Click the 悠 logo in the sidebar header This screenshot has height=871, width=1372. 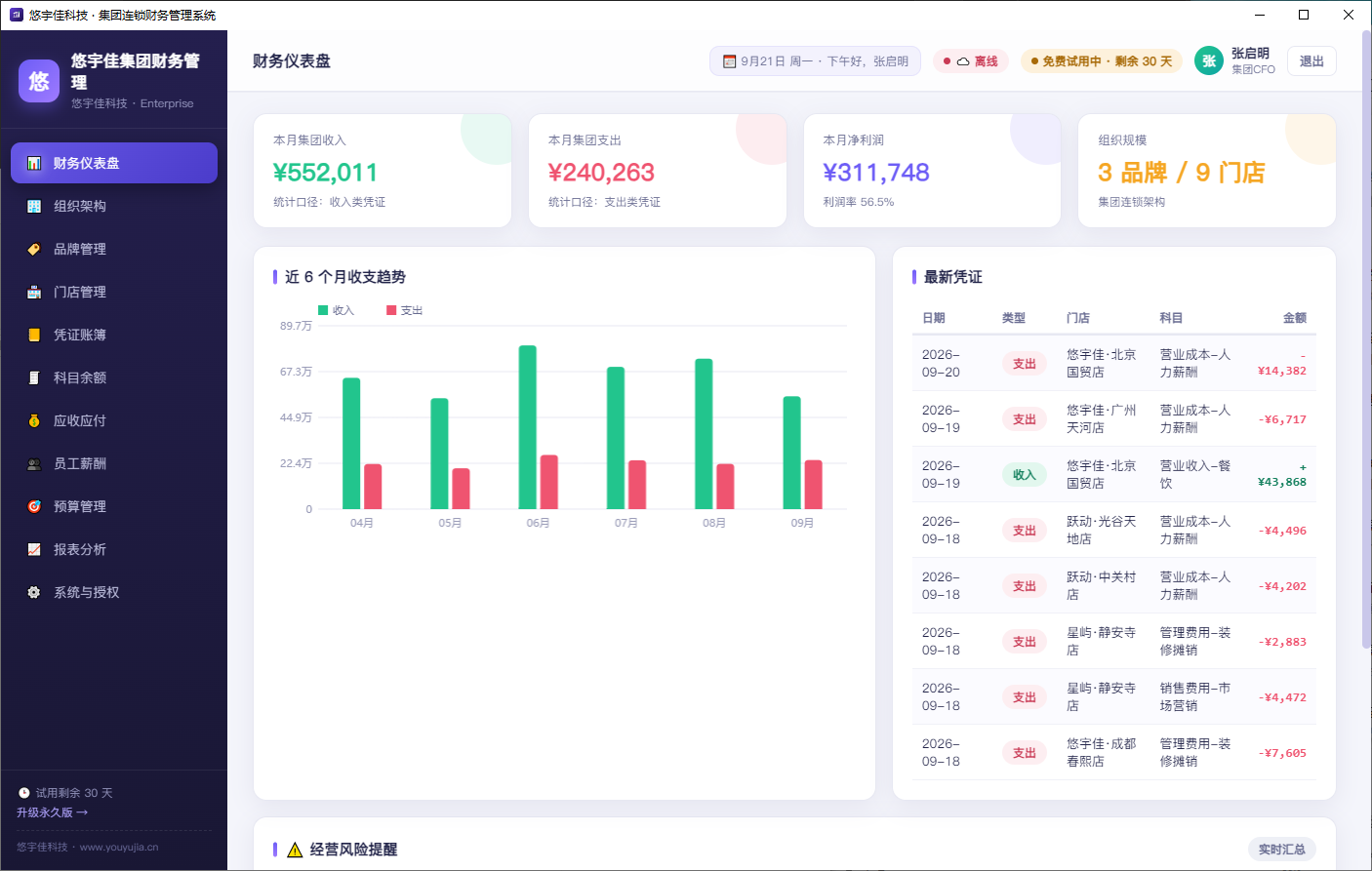39,81
